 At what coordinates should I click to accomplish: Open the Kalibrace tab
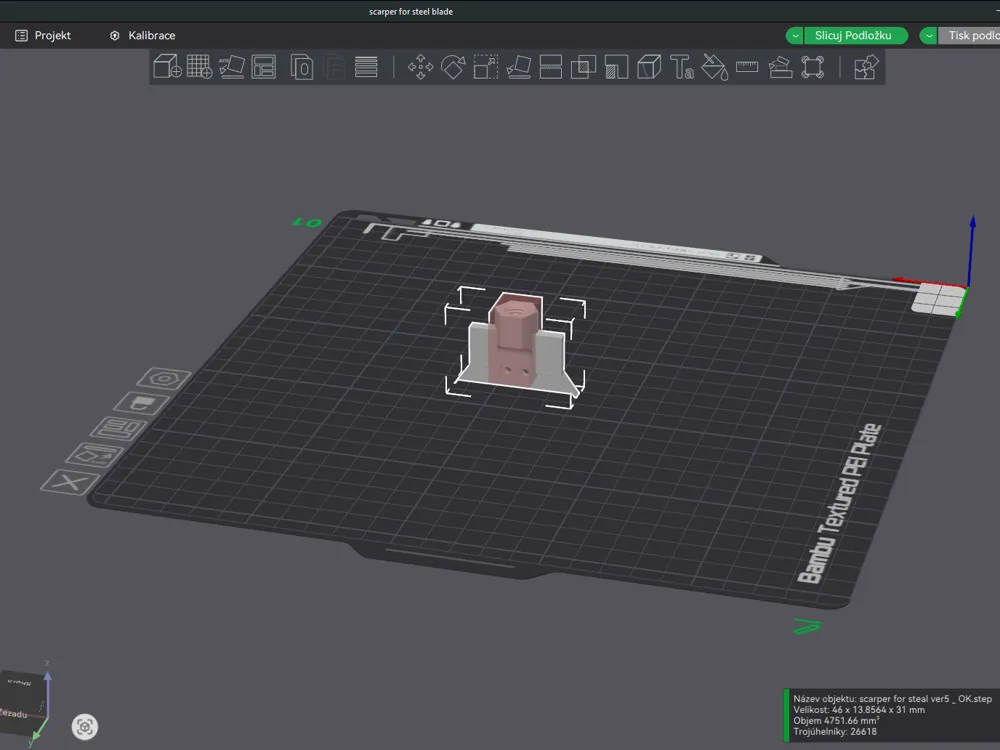(x=143, y=36)
